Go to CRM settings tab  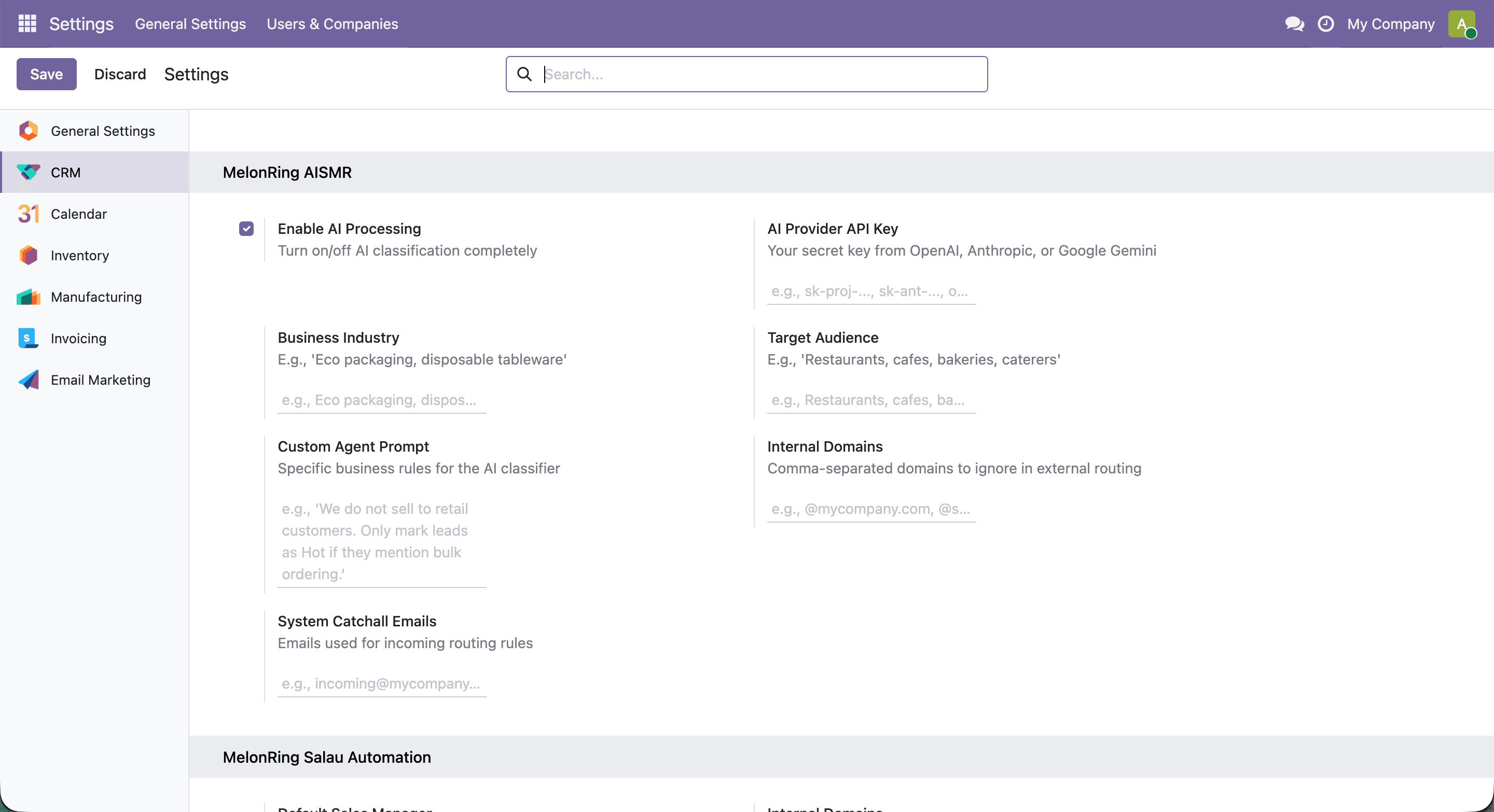click(94, 173)
